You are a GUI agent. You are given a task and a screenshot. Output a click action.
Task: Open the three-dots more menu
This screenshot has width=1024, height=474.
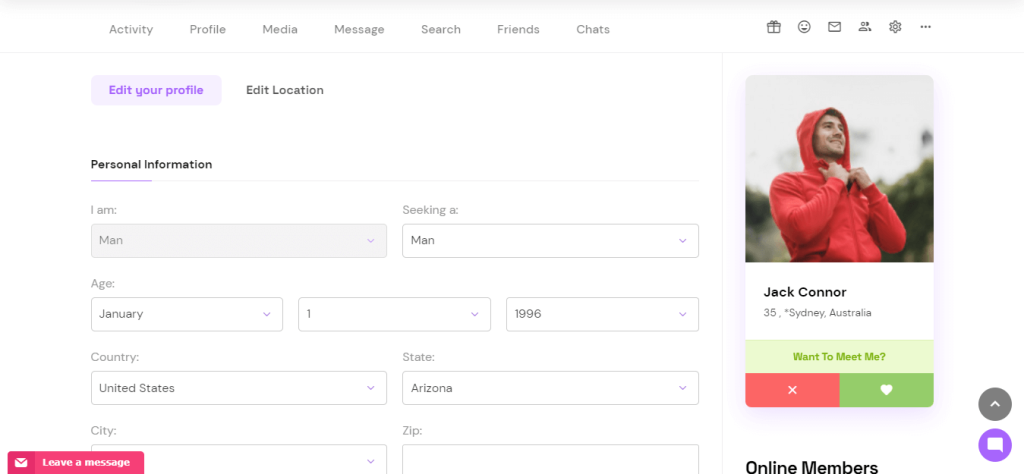pos(925,27)
